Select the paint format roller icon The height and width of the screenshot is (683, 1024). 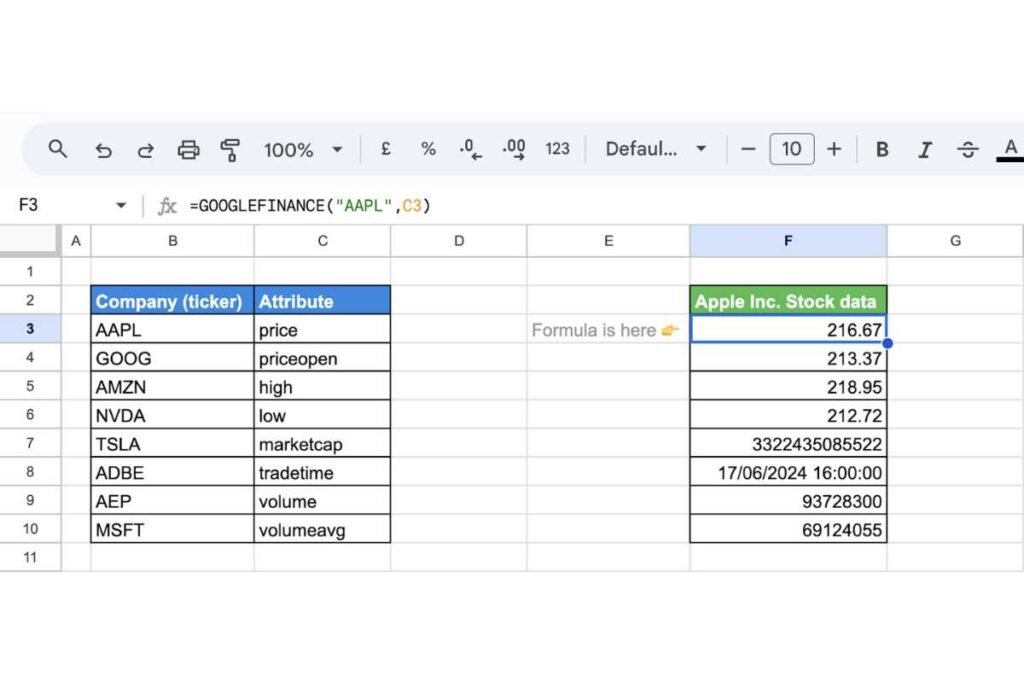pos(230,150)
